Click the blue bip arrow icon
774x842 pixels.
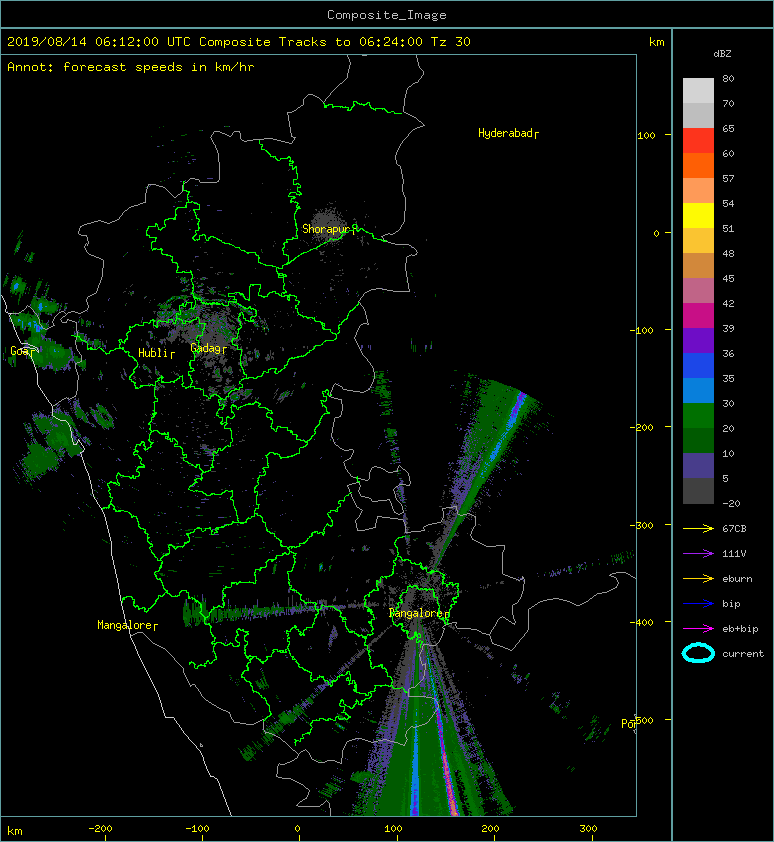pyautogui.click(x=698, y=604)
